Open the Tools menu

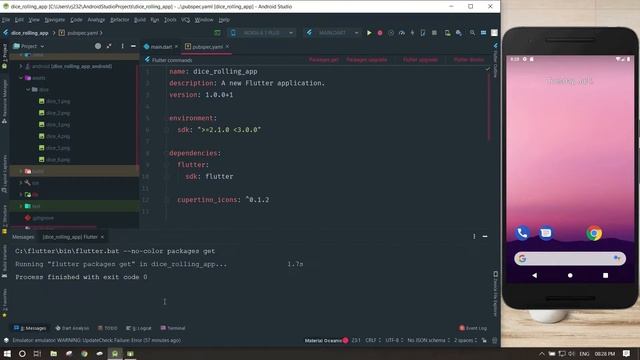pos(170,20)
